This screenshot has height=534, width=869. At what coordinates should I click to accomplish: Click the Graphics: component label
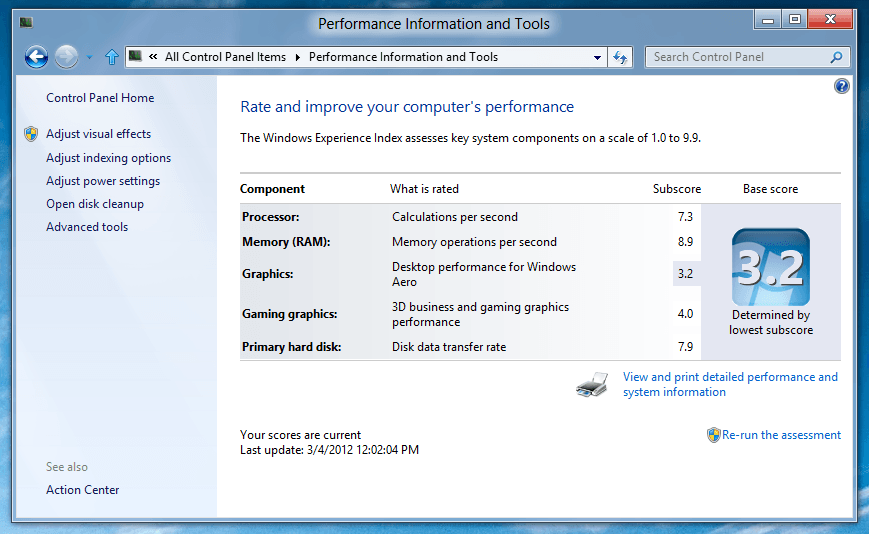[x=268, y=274]
